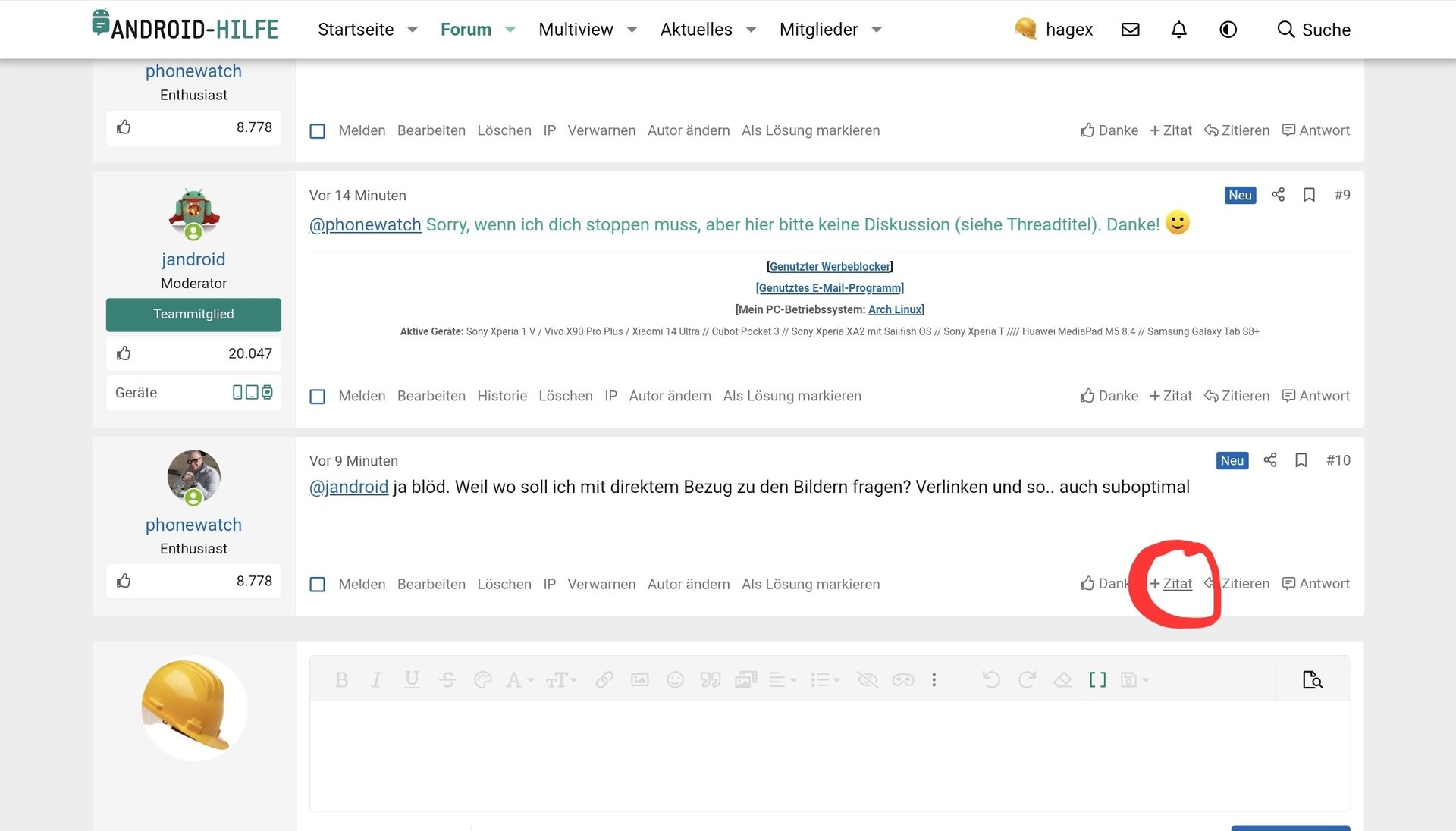Image resolution: width=1456 pixels, height=831 pixels.
Task: Open notifications bell icon
Action: tap(1178, 30)
